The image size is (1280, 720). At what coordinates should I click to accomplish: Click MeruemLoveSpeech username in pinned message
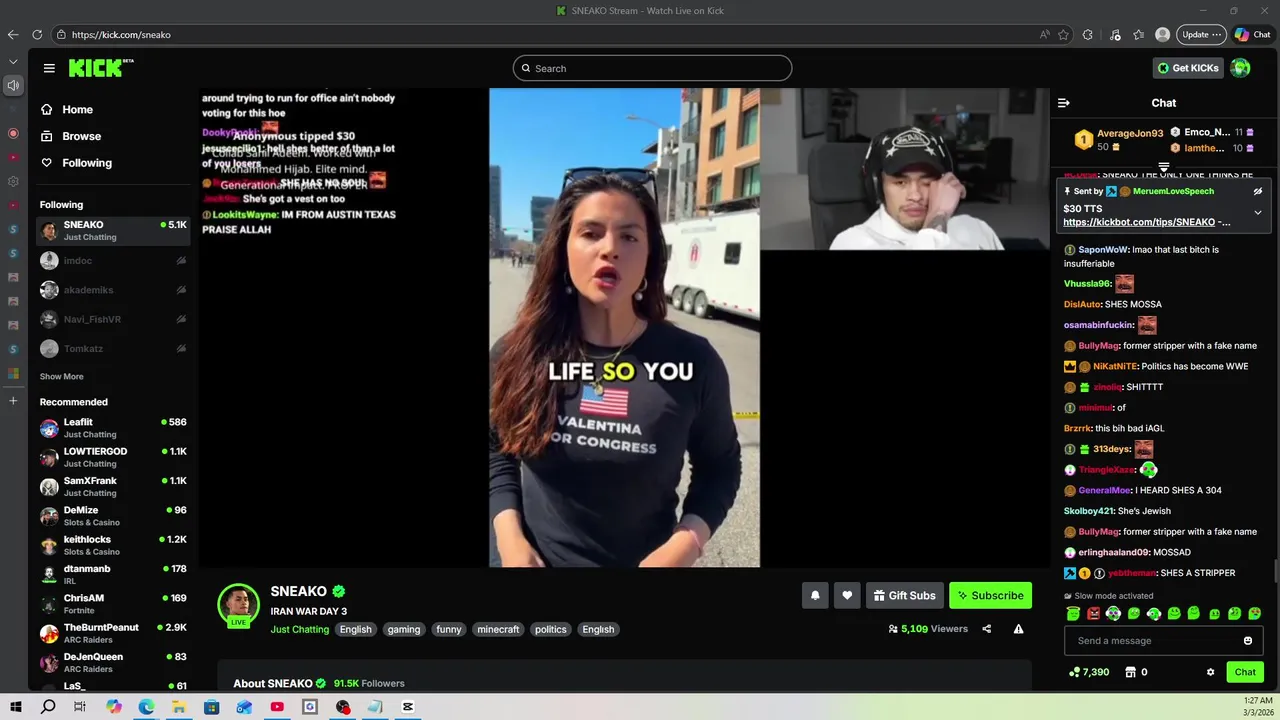[x=1173, y=191]
